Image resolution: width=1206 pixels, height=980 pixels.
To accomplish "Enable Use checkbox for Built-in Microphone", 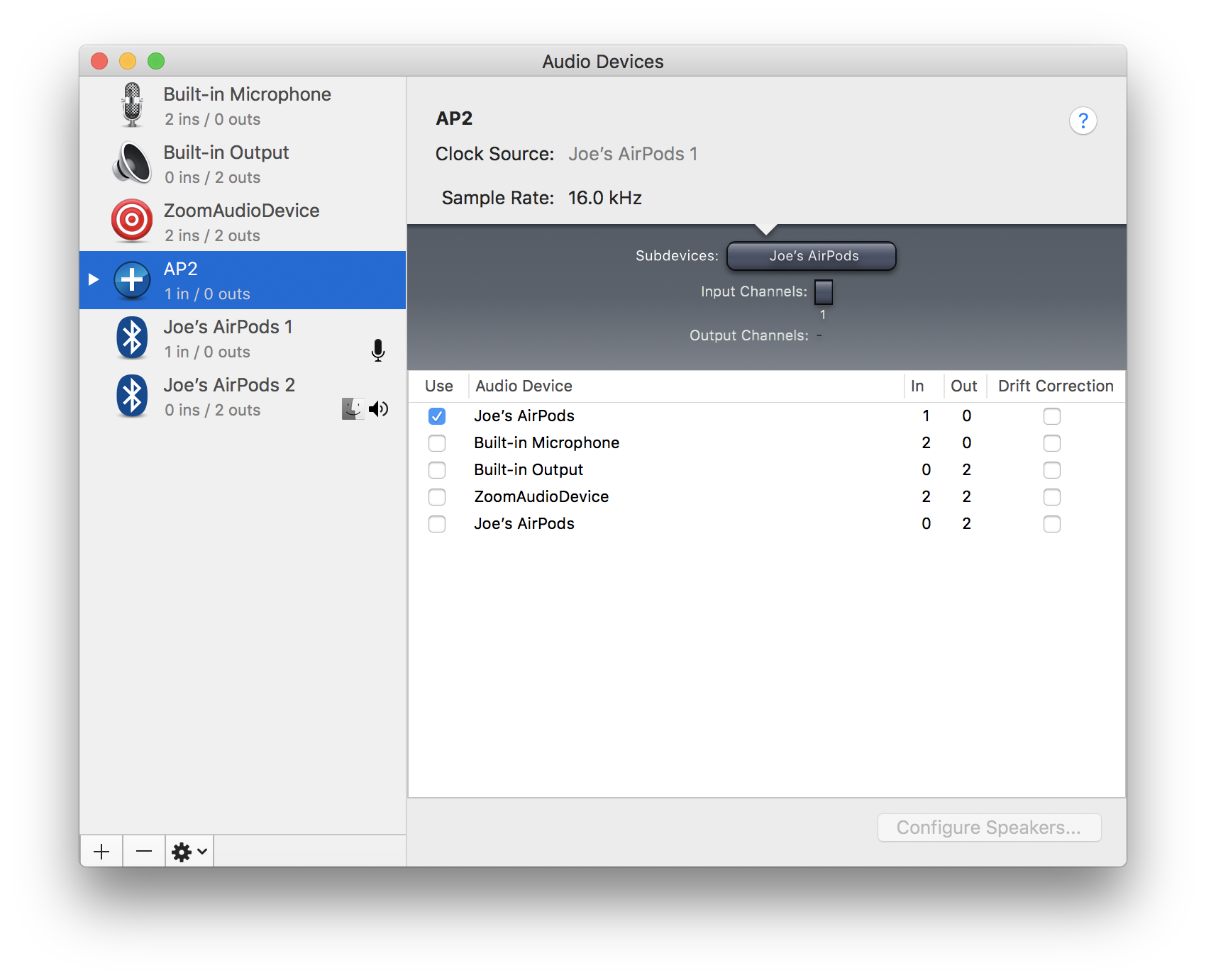I will click(x=437, y=443).
